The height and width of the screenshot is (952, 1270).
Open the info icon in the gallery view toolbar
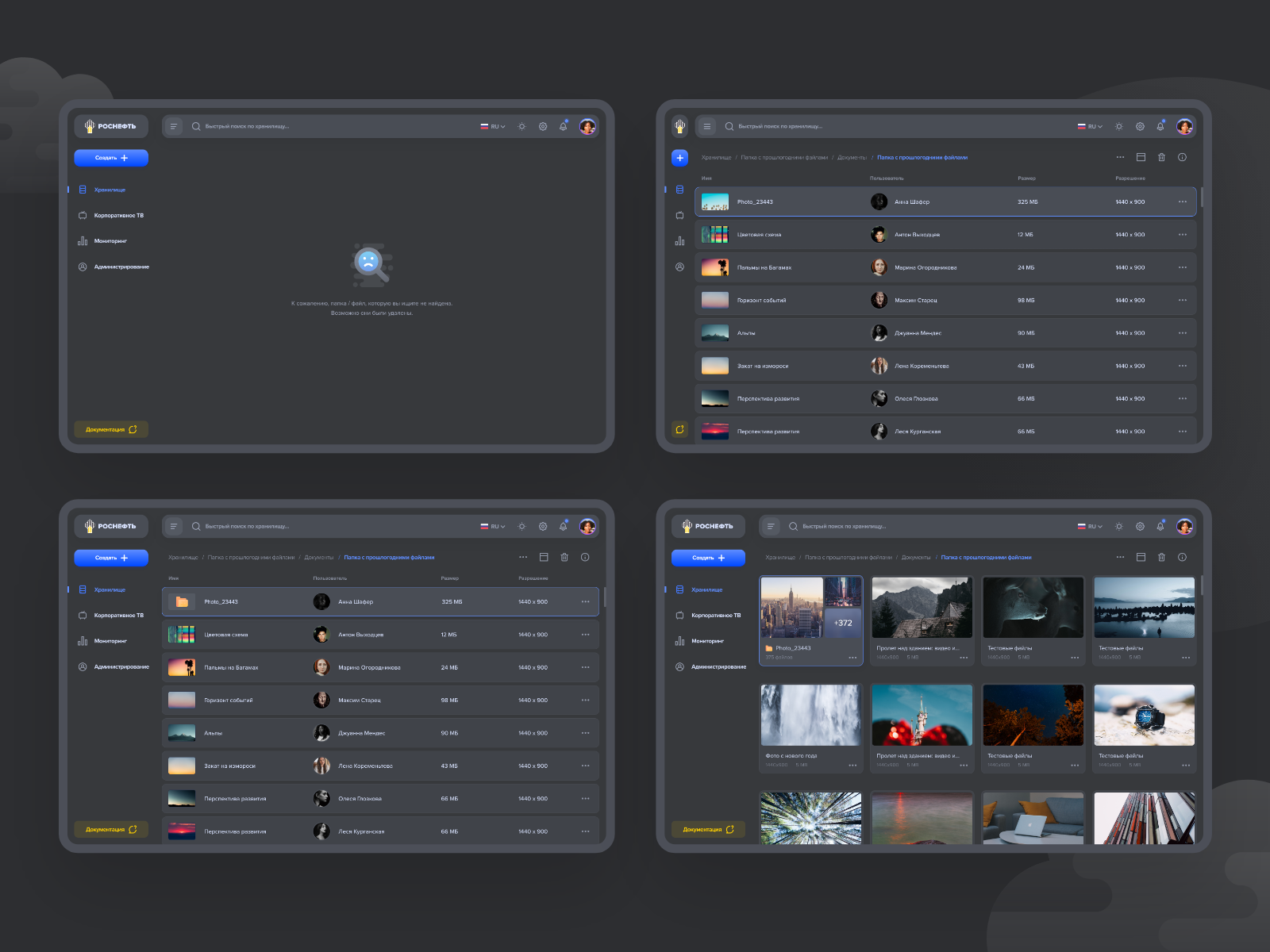point(1182,557)
